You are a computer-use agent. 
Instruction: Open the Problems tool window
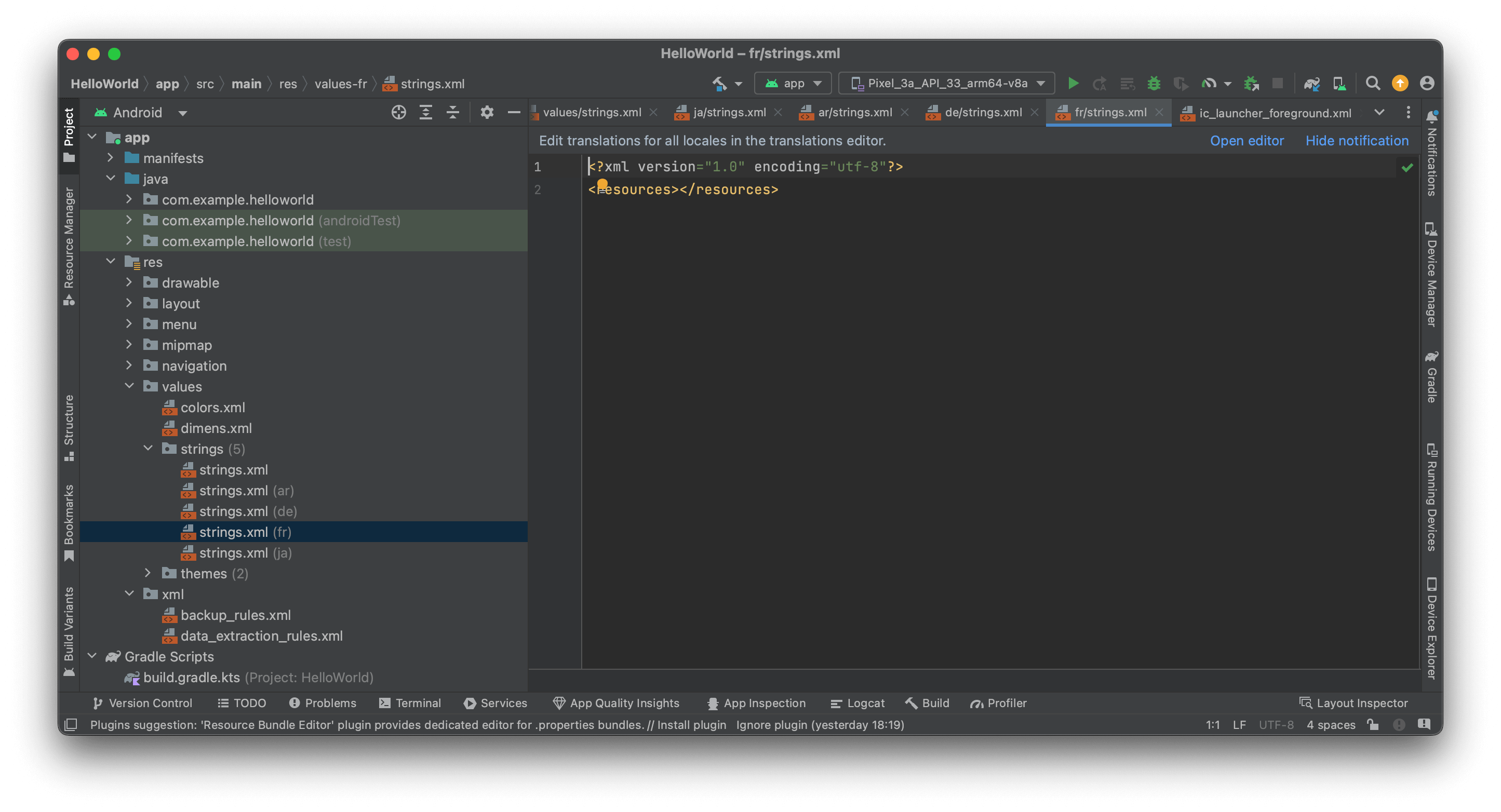[x=322, y=702]
